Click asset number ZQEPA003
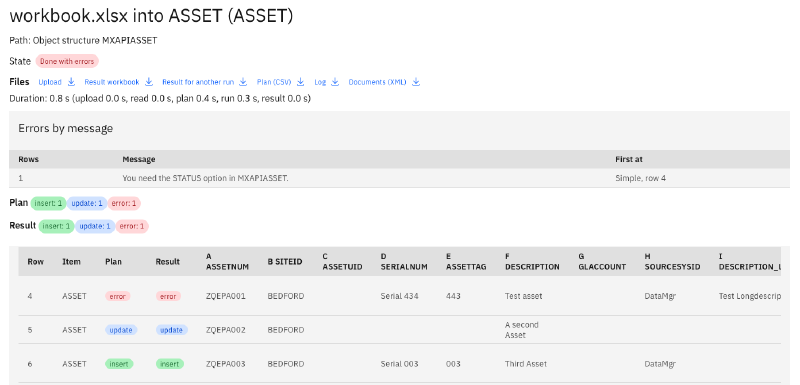The height and width of the screenshot is (385, 800). tap(226, 364)
